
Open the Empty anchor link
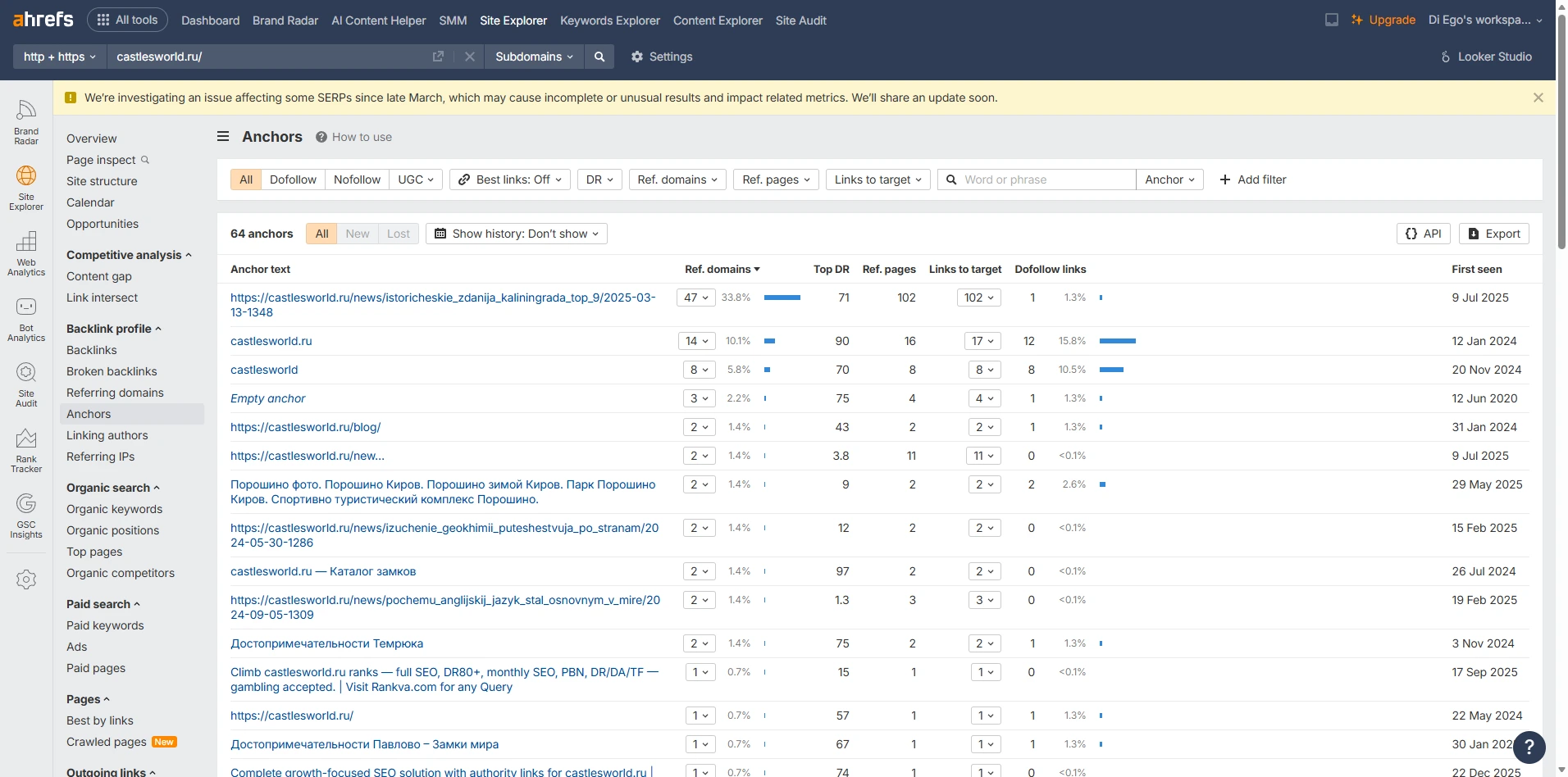point(267,398)
